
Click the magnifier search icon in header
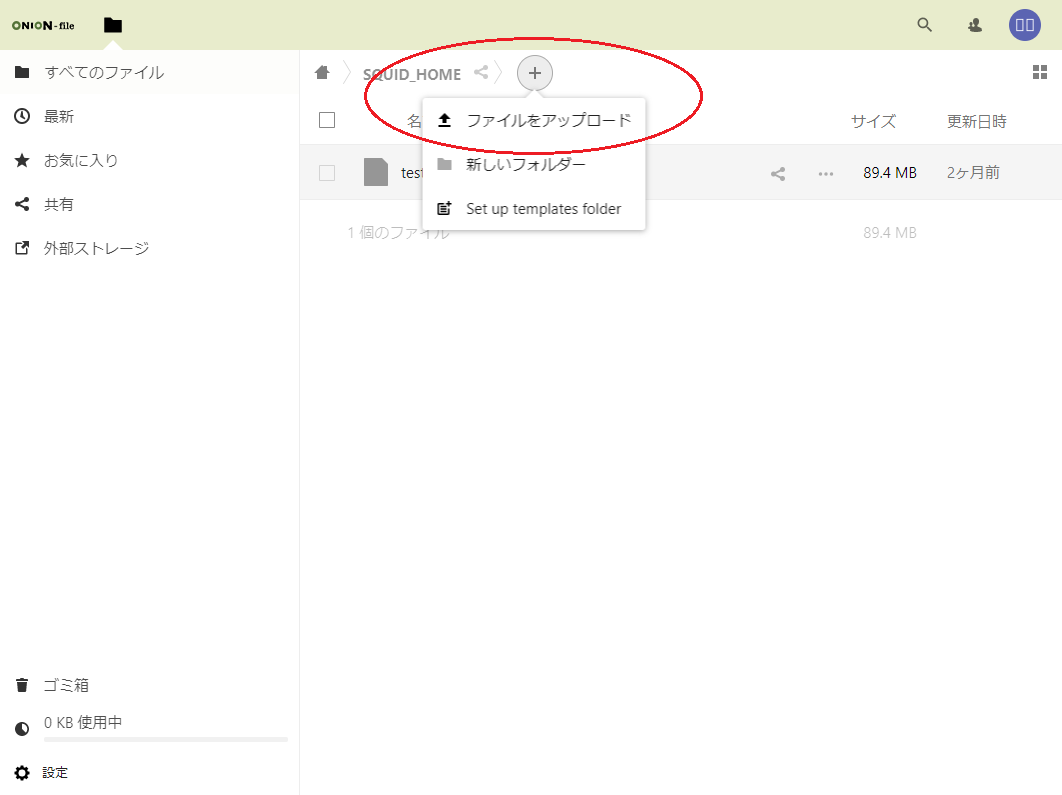tap(925, 25)
